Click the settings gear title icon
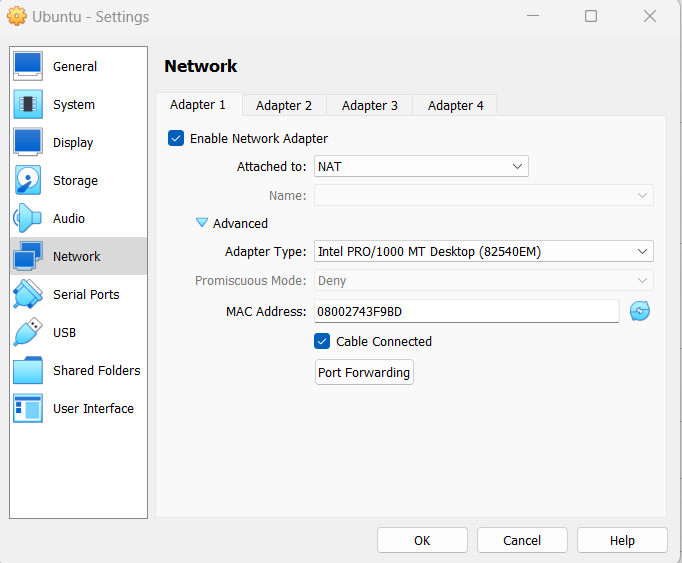 (x=17, y=17)
